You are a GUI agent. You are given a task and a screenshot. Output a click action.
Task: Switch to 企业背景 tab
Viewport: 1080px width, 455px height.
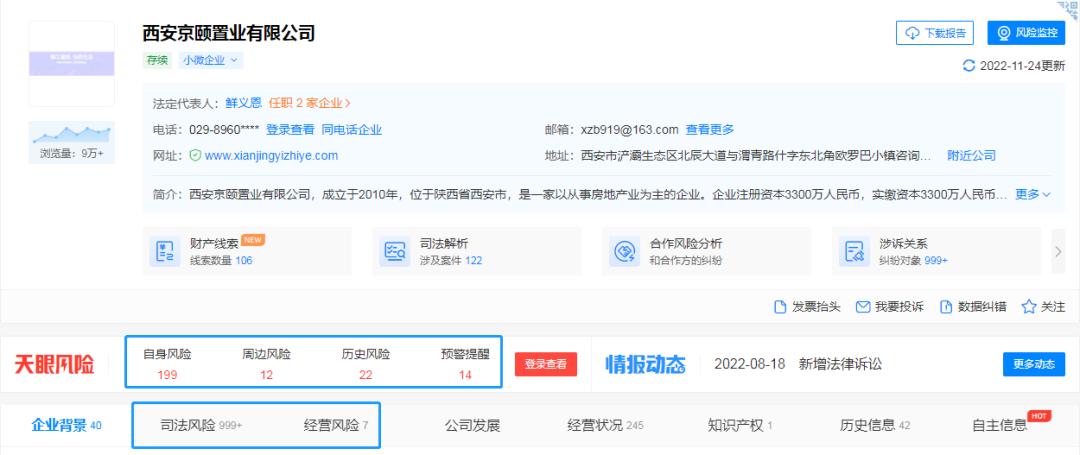click(66, 425)
